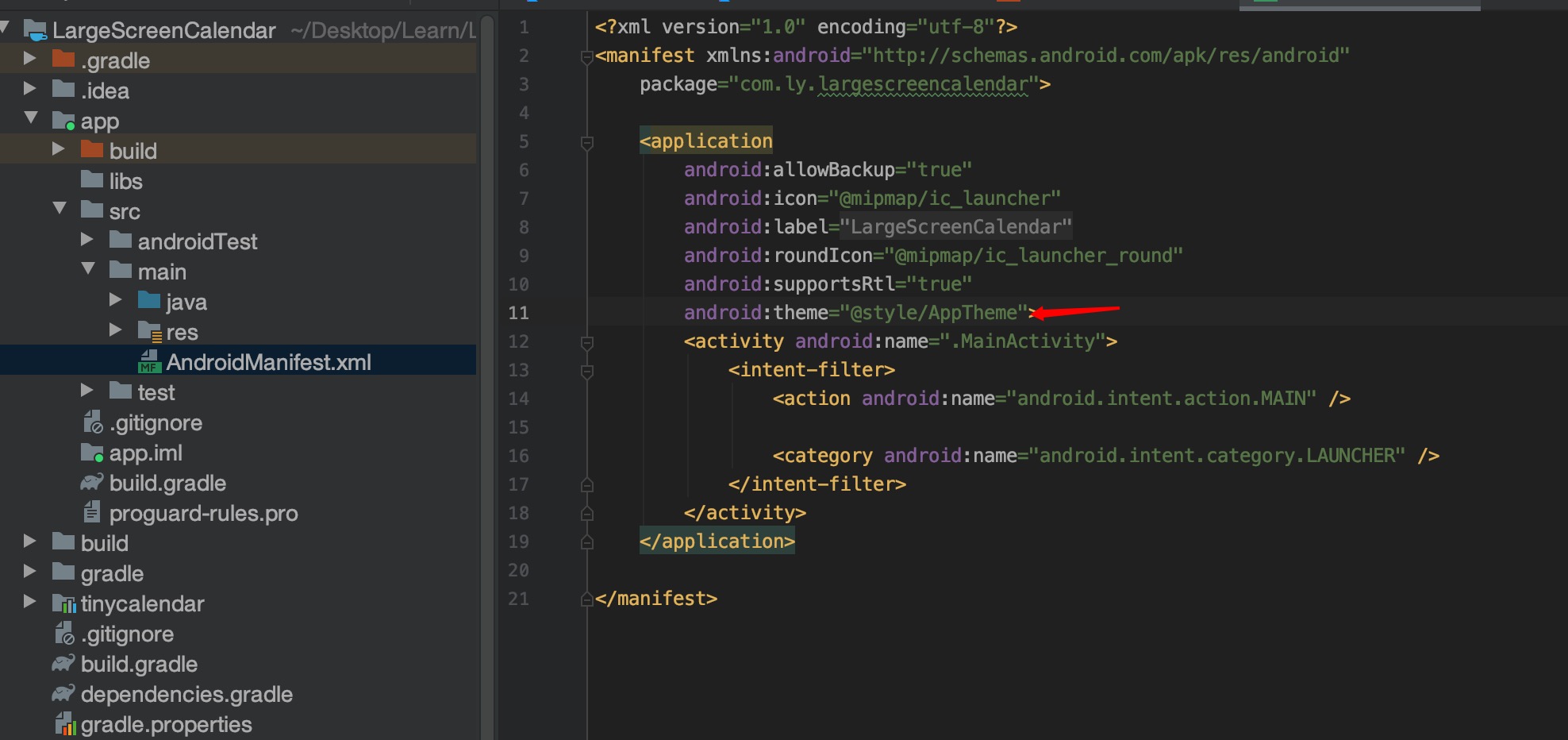The image size is (1568, 740).
Task: Click the android.intent.action.MAIN text
Action: click(1162, 399)
